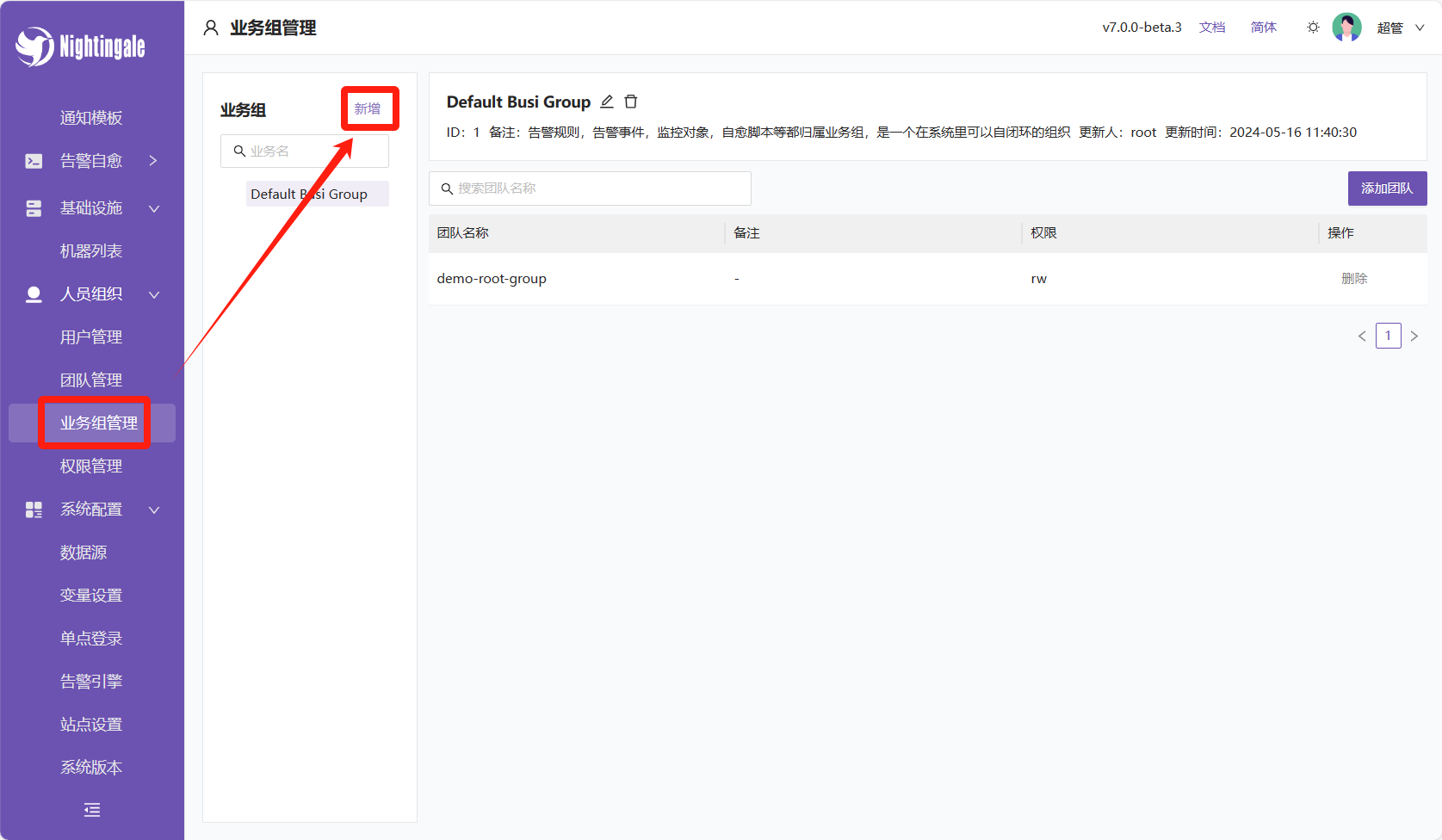Click the edit pencil icon for Default Busi Group

(607, 102)
